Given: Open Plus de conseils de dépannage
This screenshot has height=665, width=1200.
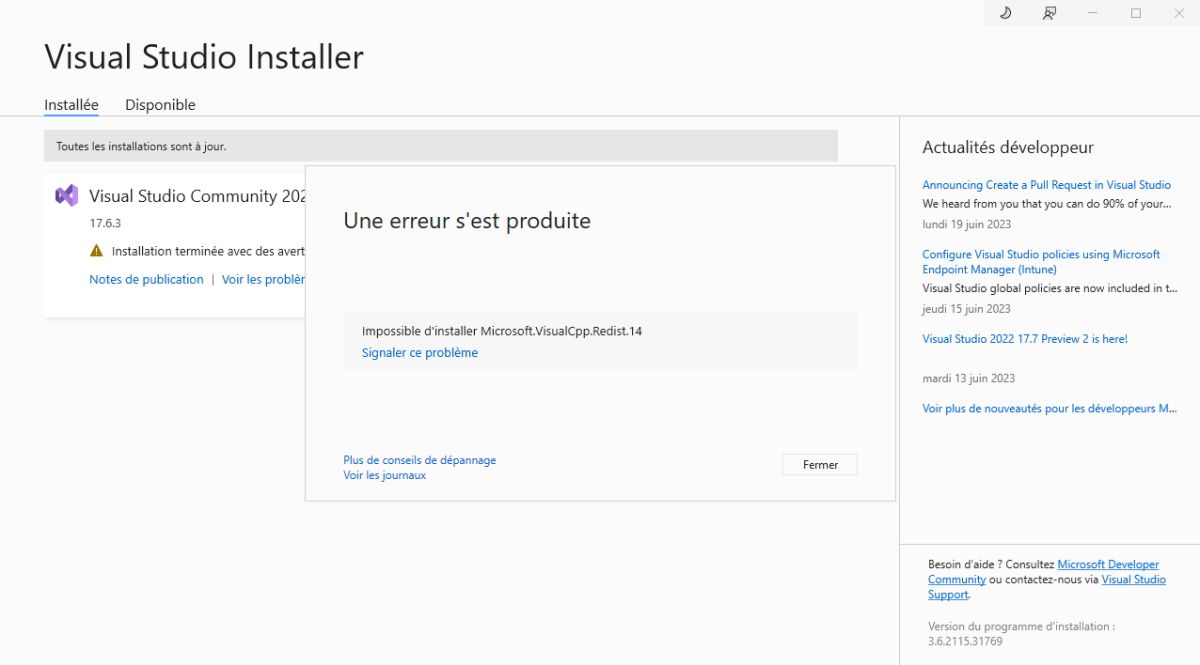Looking at the screenshot, I should point(420,460).
